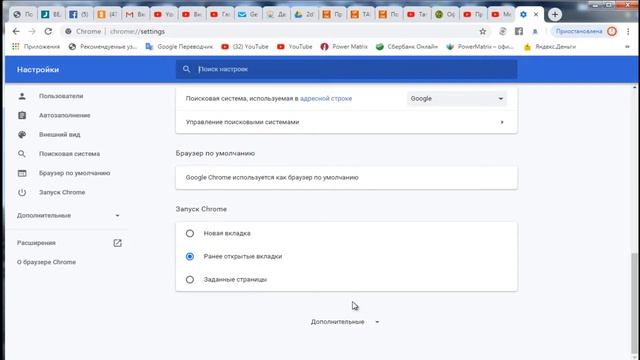Open the Google search engine dropdown
640x360 pixels.
click(457, 99)
